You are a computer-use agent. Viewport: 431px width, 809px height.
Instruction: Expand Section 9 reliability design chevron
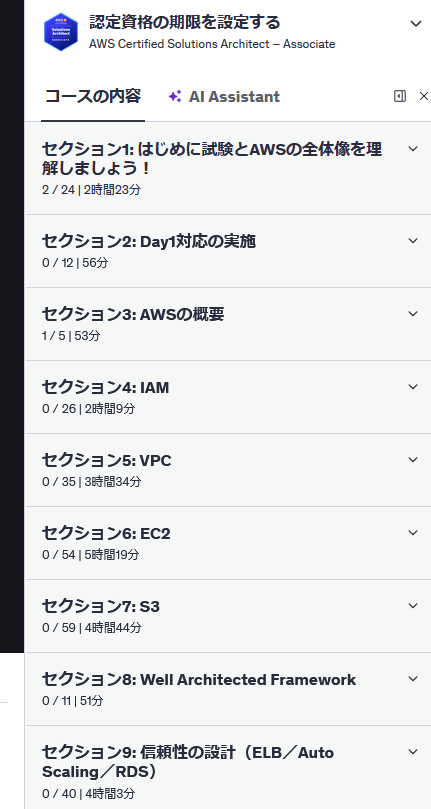pyautogui.click(x=412, y=752)
